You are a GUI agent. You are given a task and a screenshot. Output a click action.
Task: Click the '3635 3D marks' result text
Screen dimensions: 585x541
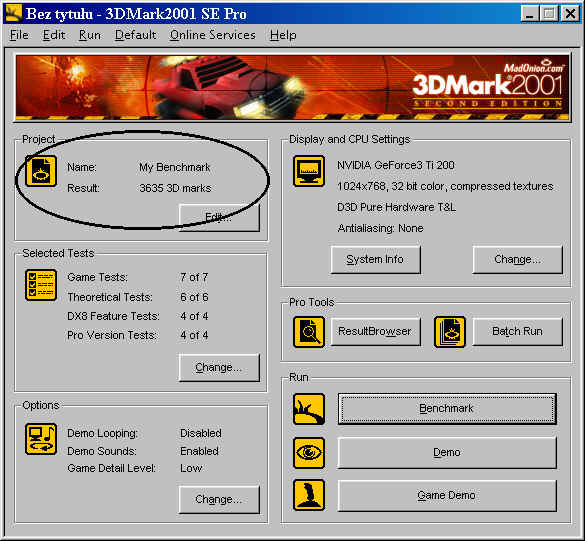[x=175, y=188]
